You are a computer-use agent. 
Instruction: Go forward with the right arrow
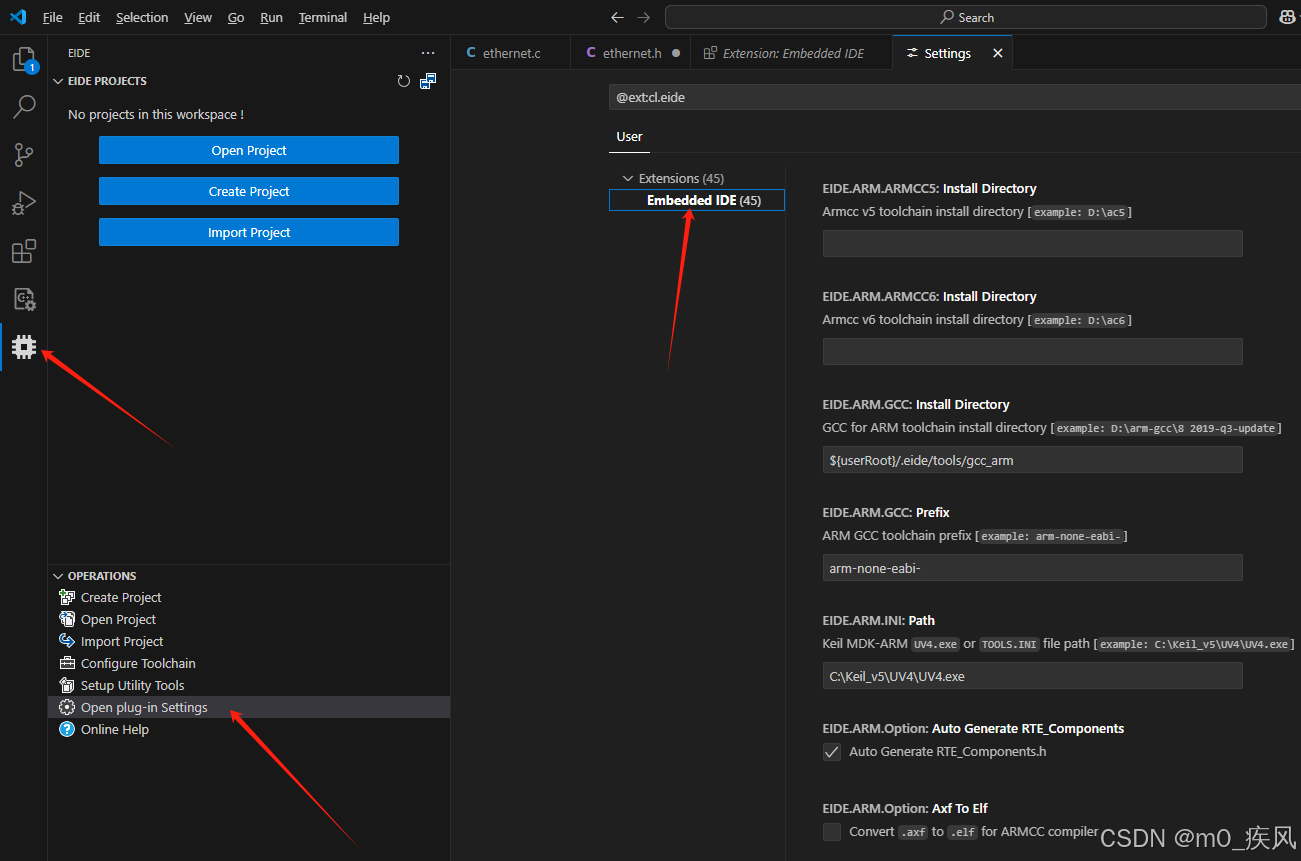pyautogui.click(x=643, y=17)
